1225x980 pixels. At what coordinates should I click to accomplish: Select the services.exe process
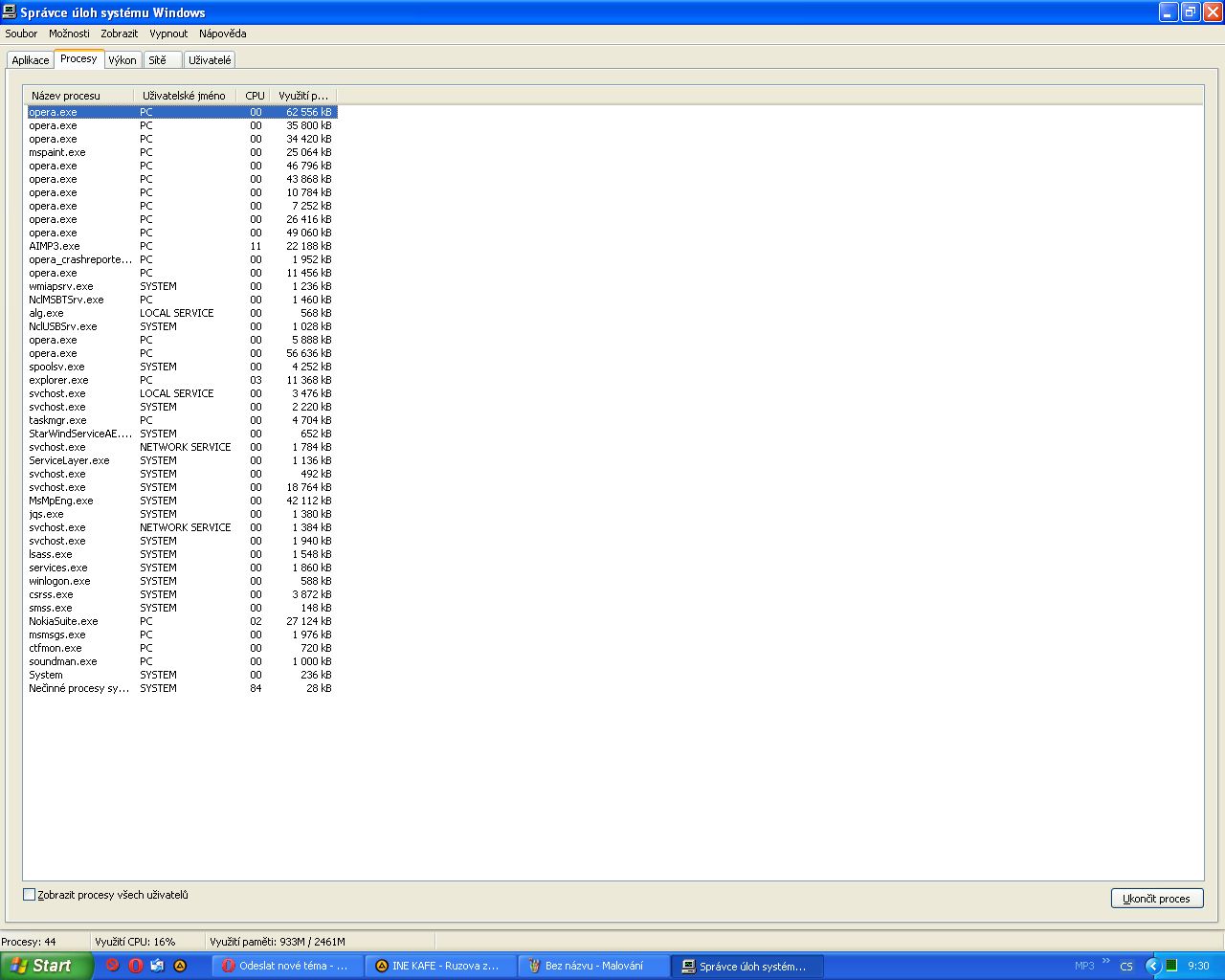point(182,568)
